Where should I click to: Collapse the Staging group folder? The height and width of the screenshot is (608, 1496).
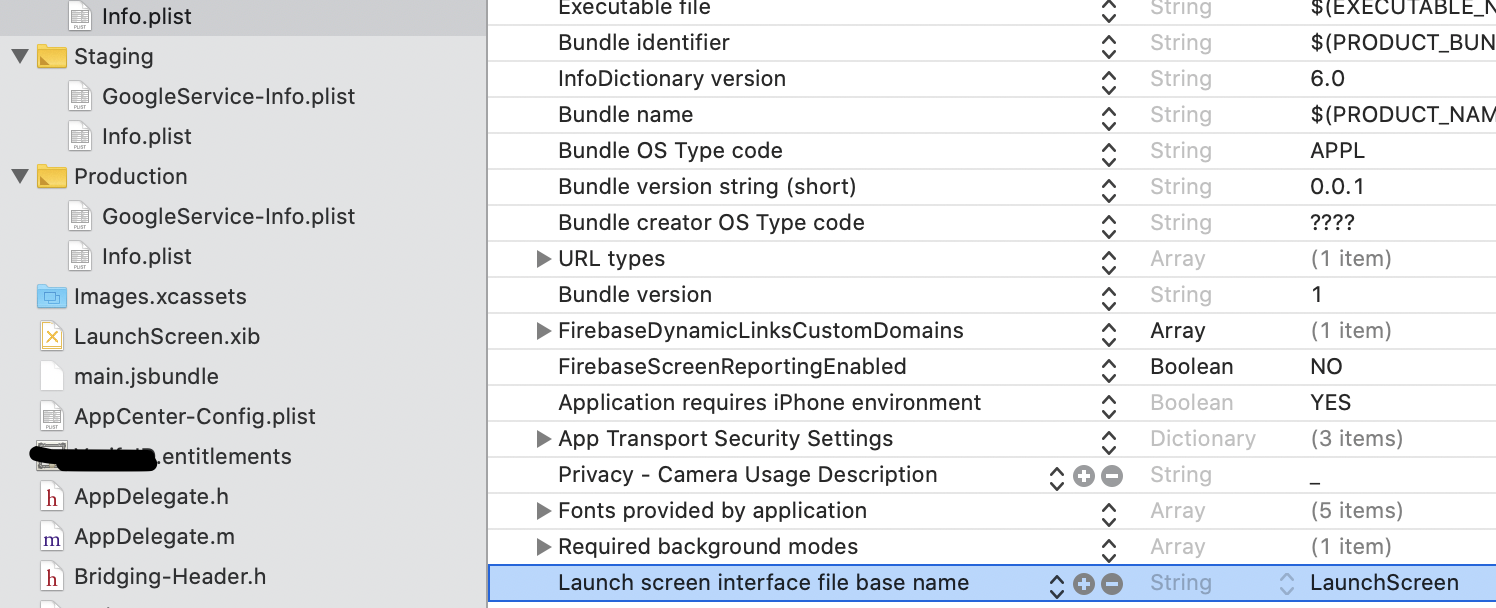pos(18,57)
